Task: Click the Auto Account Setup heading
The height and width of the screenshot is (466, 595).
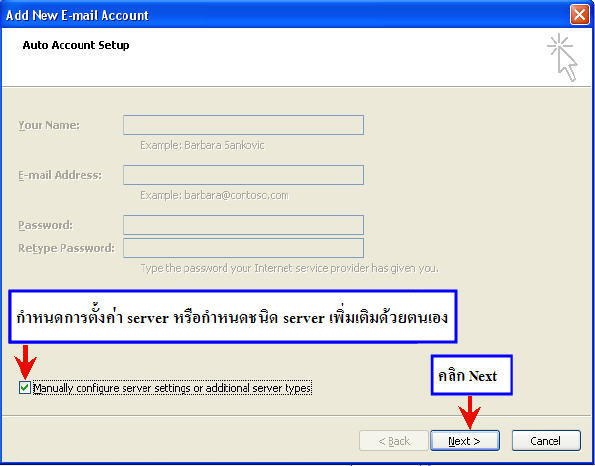Action: coord(76,45)
